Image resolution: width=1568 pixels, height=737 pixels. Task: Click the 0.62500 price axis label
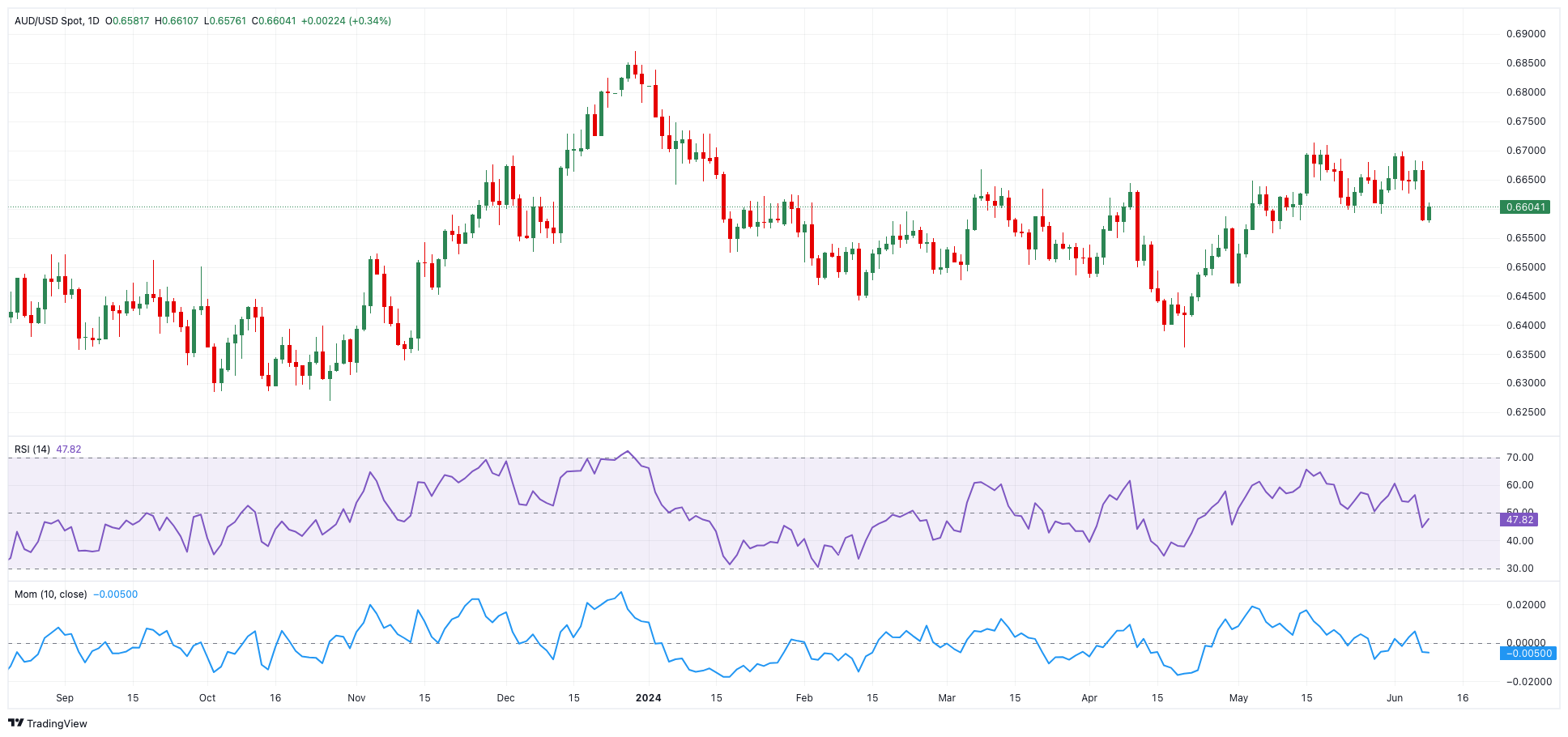1526,412
